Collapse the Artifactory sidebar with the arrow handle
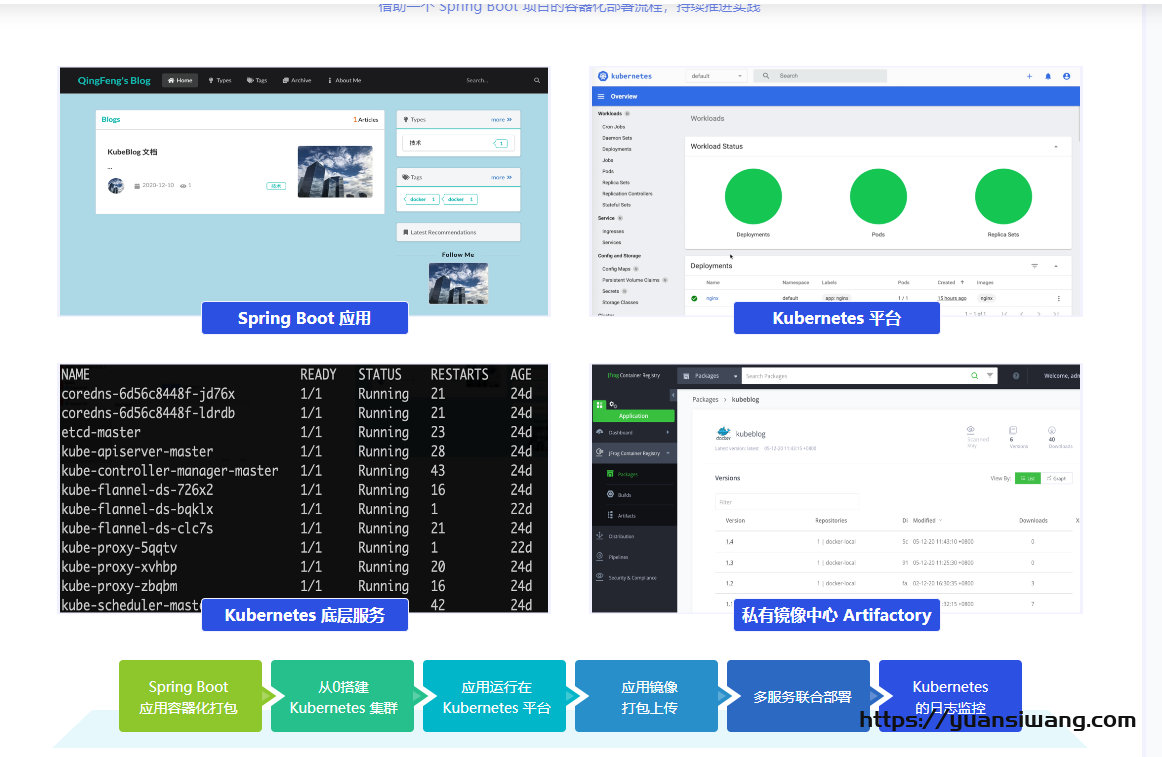 tap(673, 395)
